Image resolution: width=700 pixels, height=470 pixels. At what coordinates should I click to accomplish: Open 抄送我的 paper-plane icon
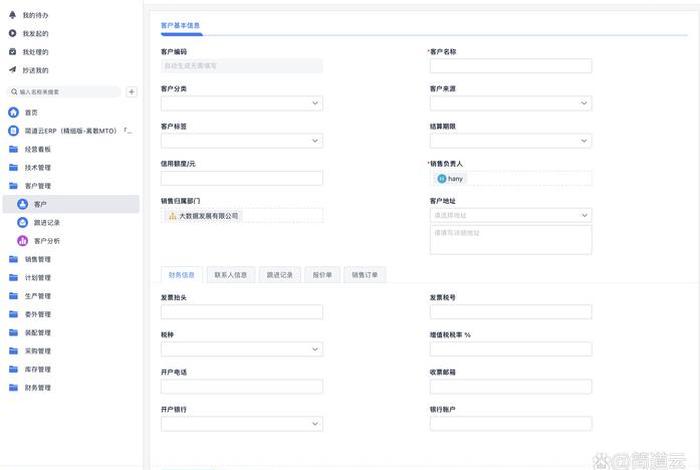click(12, 70)
